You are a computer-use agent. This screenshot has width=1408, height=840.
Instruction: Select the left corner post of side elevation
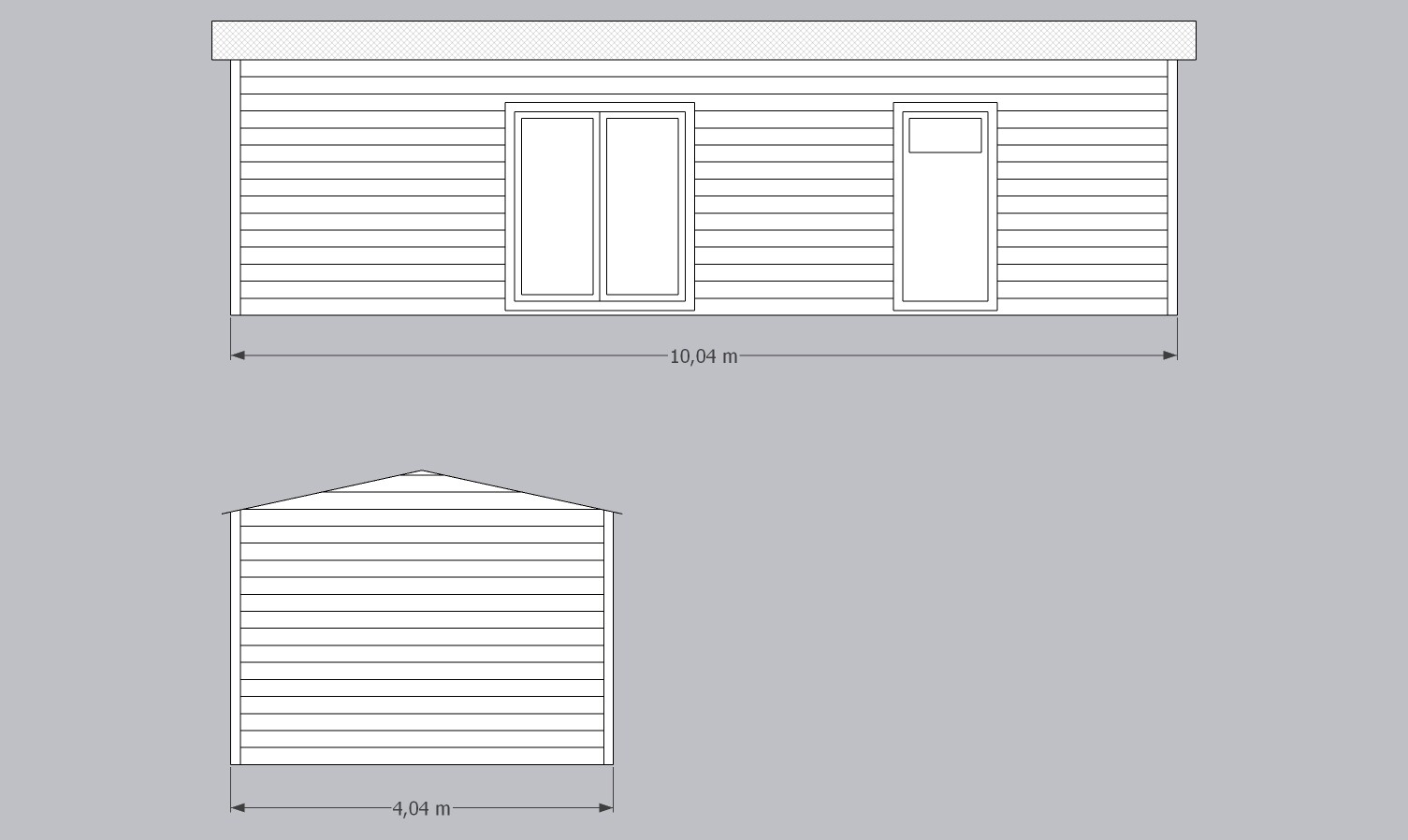(x=236, y=638)
